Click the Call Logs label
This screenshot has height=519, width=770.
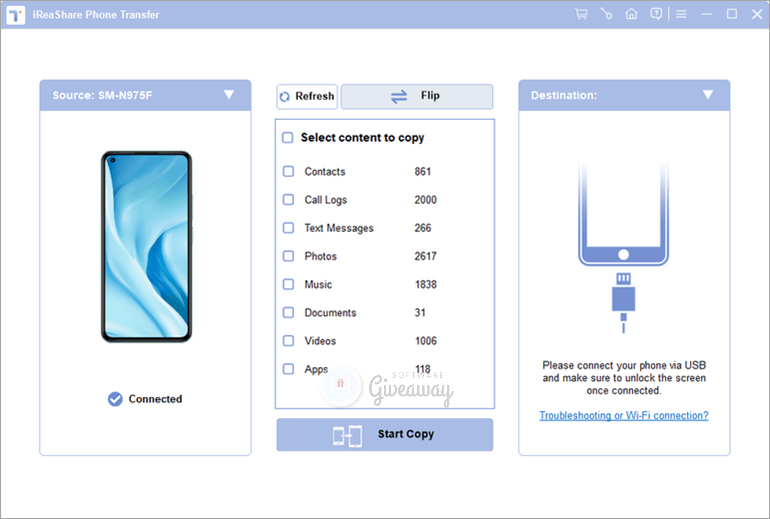pyautogui.click(x=326, y=200)
